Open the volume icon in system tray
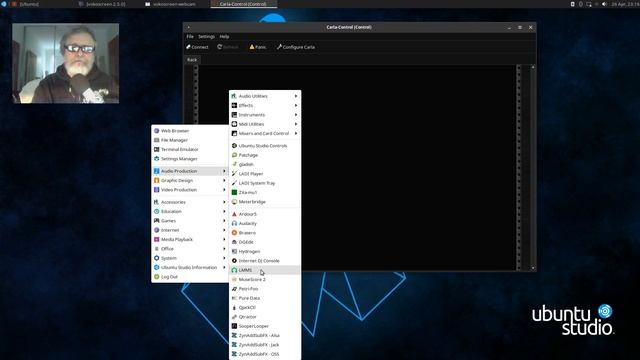640x360 pixels. [x=604, y=4]
